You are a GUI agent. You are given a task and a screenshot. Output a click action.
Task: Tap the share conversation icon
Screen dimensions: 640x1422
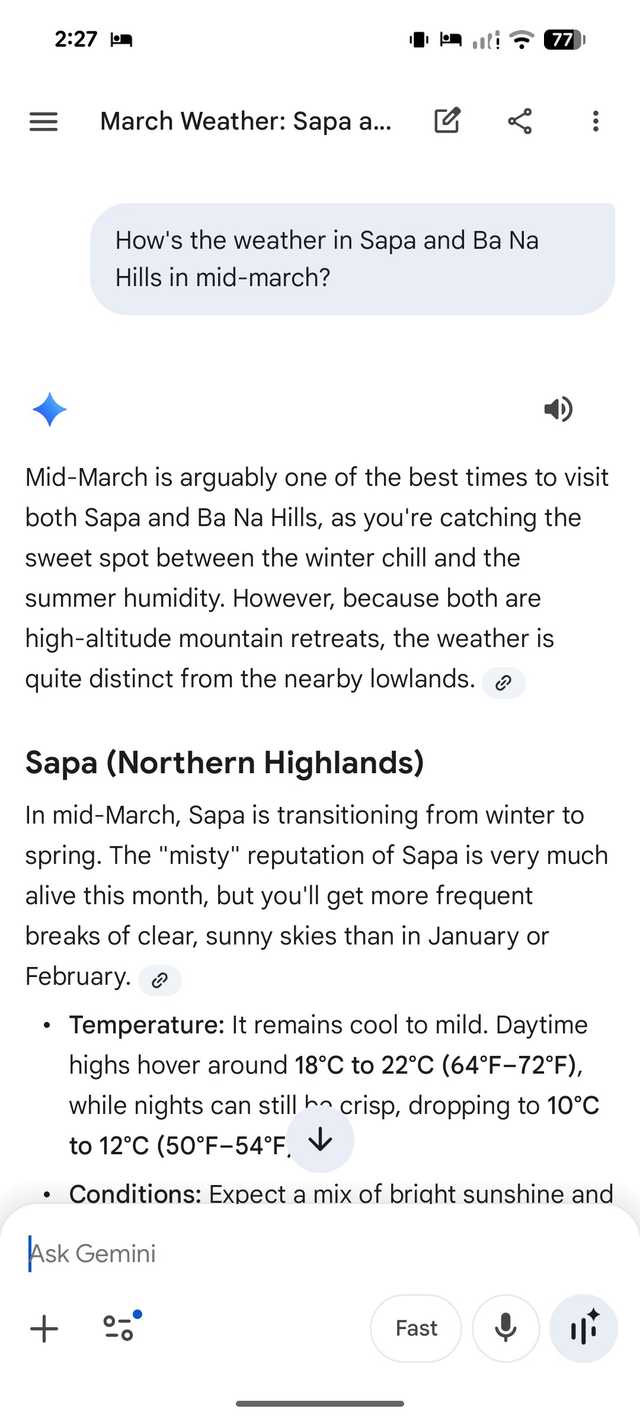(520, 122)
